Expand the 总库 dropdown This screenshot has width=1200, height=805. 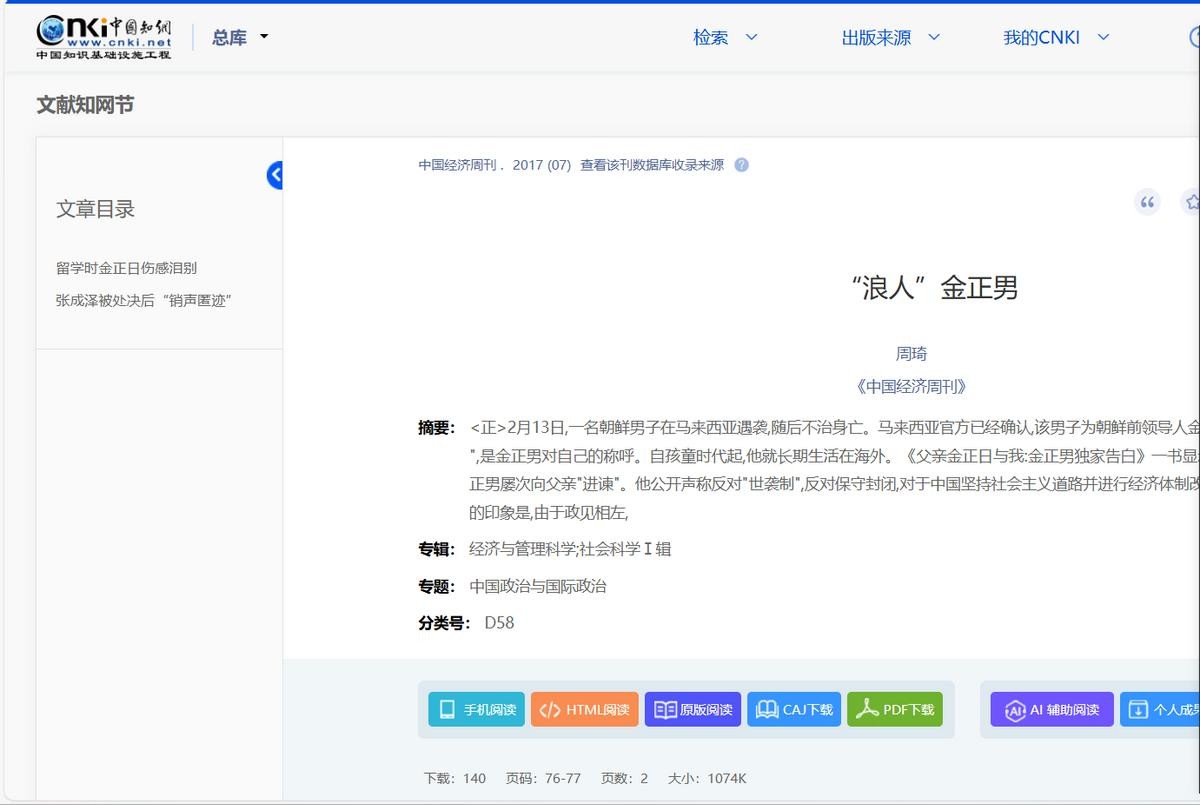[240, 37]
